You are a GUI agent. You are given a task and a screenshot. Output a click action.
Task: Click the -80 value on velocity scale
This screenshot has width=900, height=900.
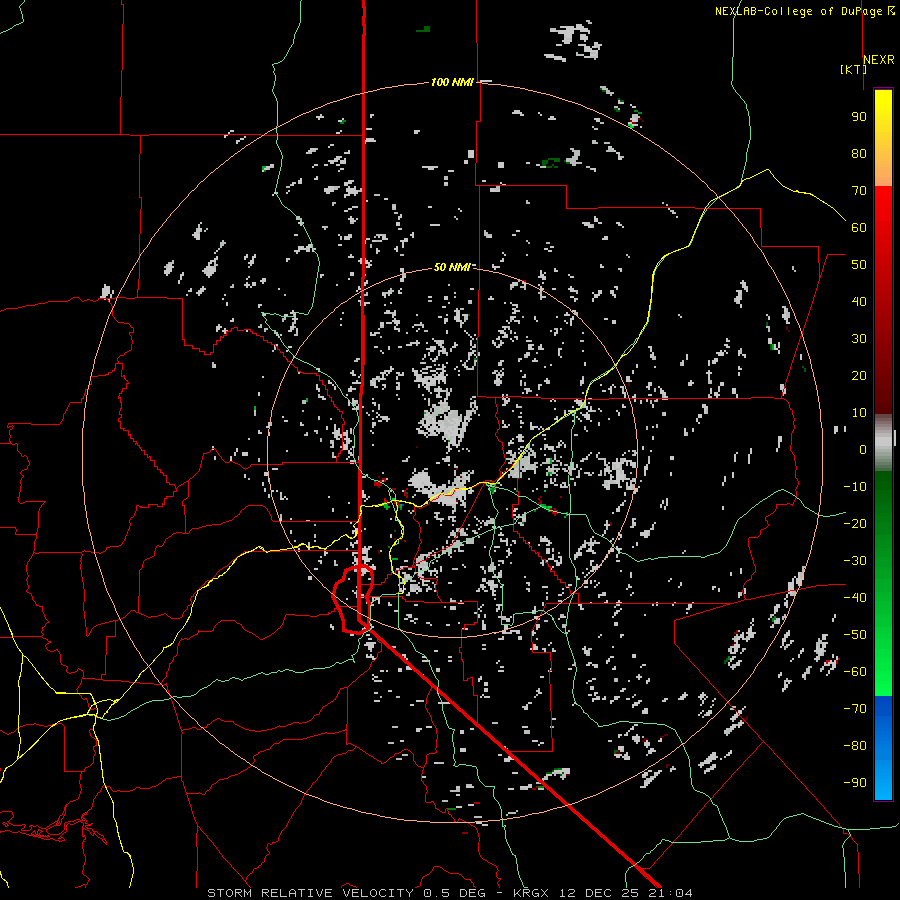point(855,746)
